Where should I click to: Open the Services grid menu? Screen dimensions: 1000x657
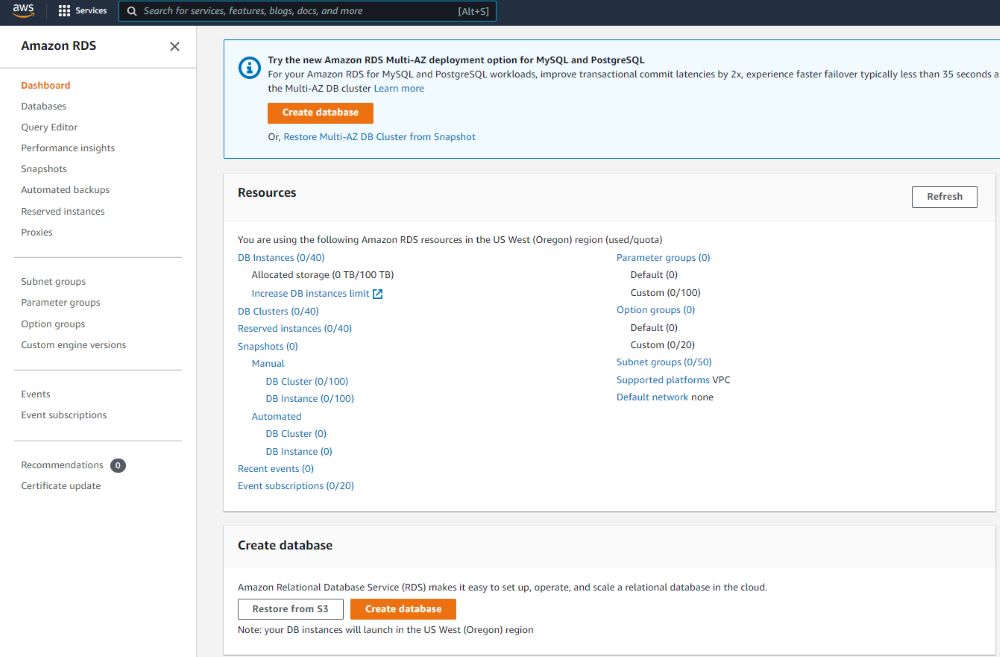pyautogui.click(x=83, y=11)
